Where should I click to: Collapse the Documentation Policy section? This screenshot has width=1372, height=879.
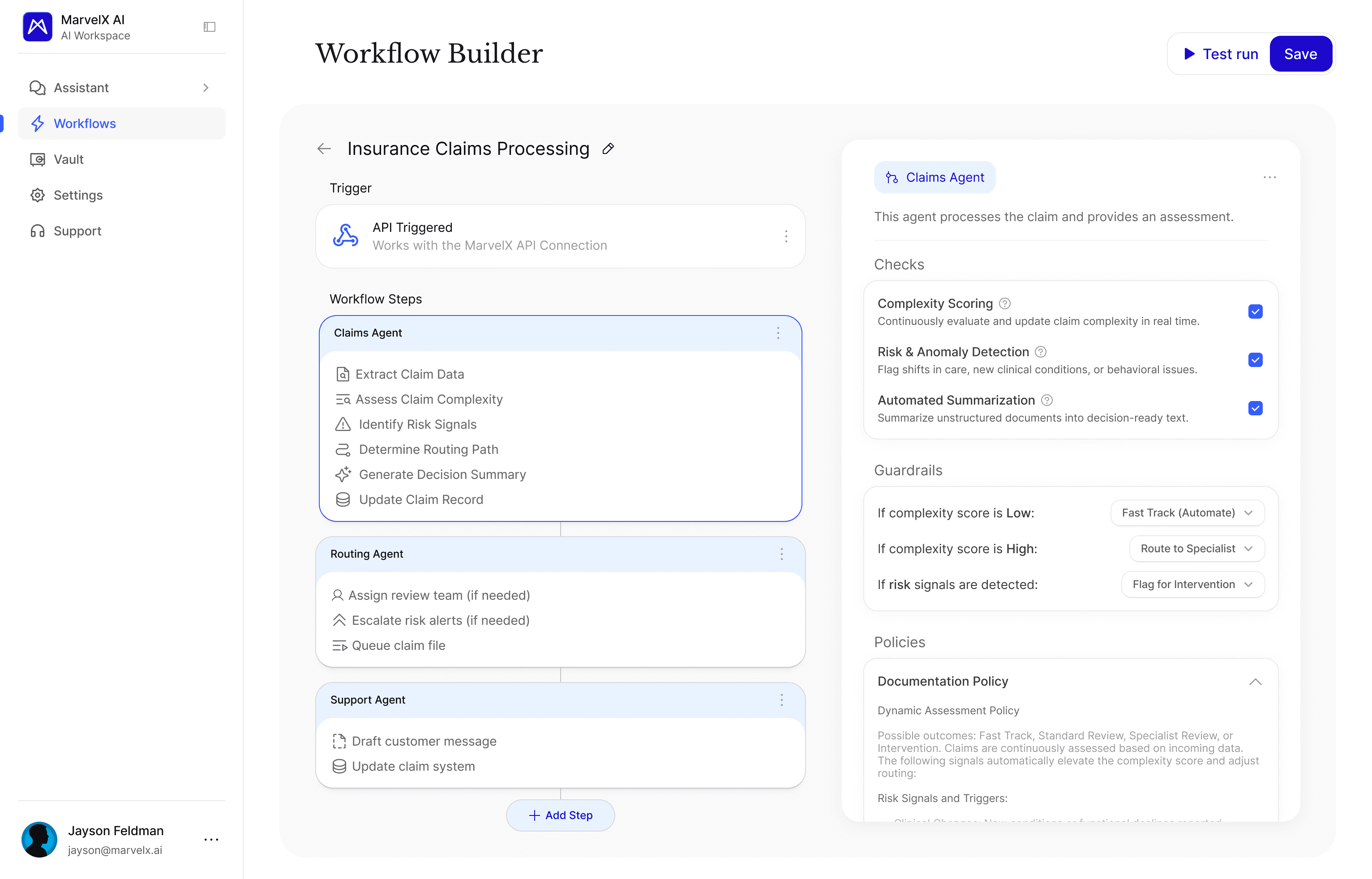coord(1255,682)
